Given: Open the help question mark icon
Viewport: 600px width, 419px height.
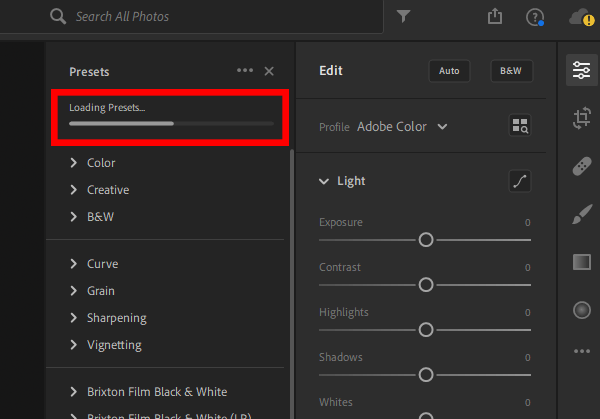Looking at the screenshot, I should (x=535, y=17).
